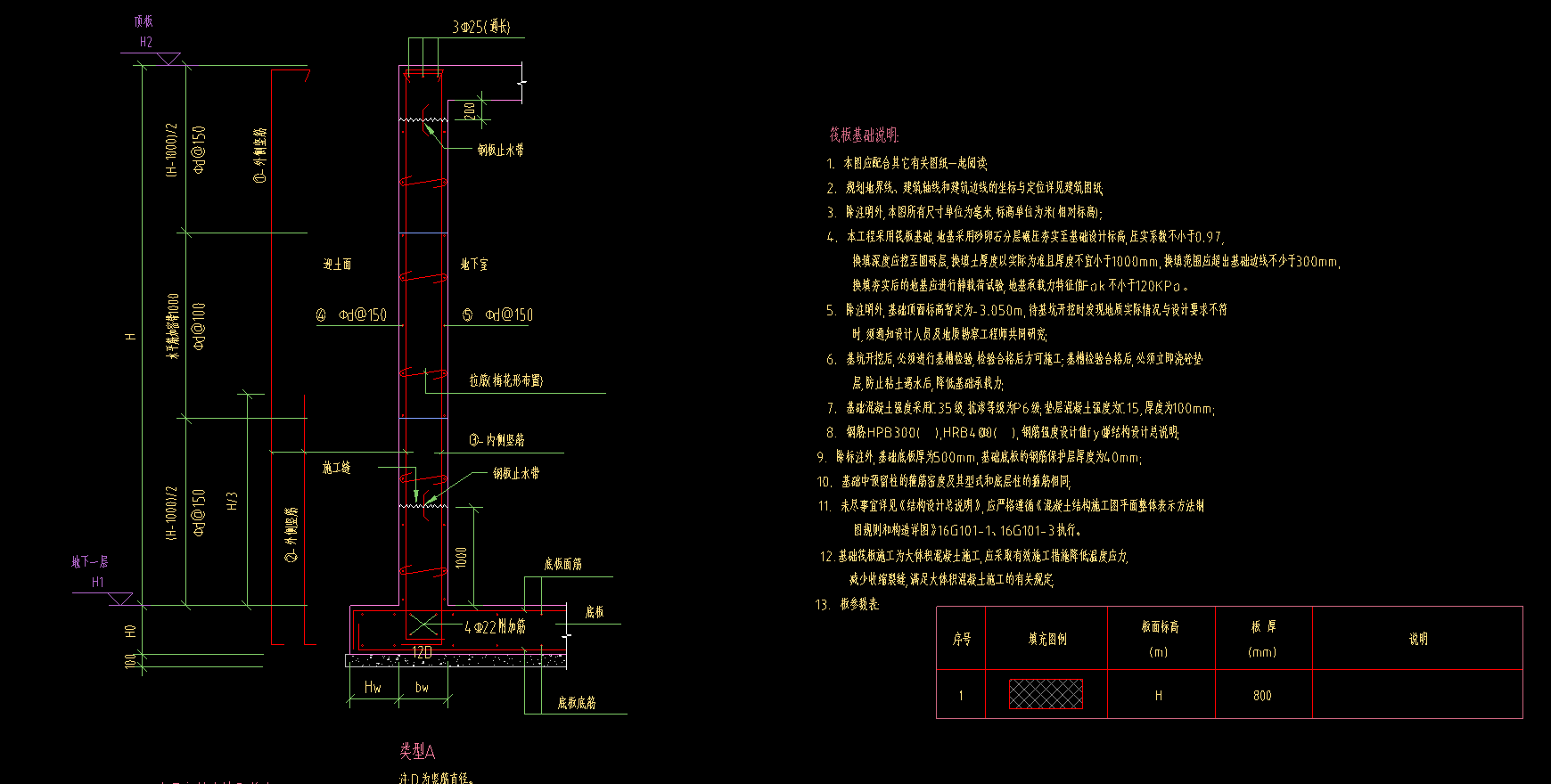Click the '类型A' detail title
The width and height of the screenshot is (1551, 784).
[x=417, y=752]
